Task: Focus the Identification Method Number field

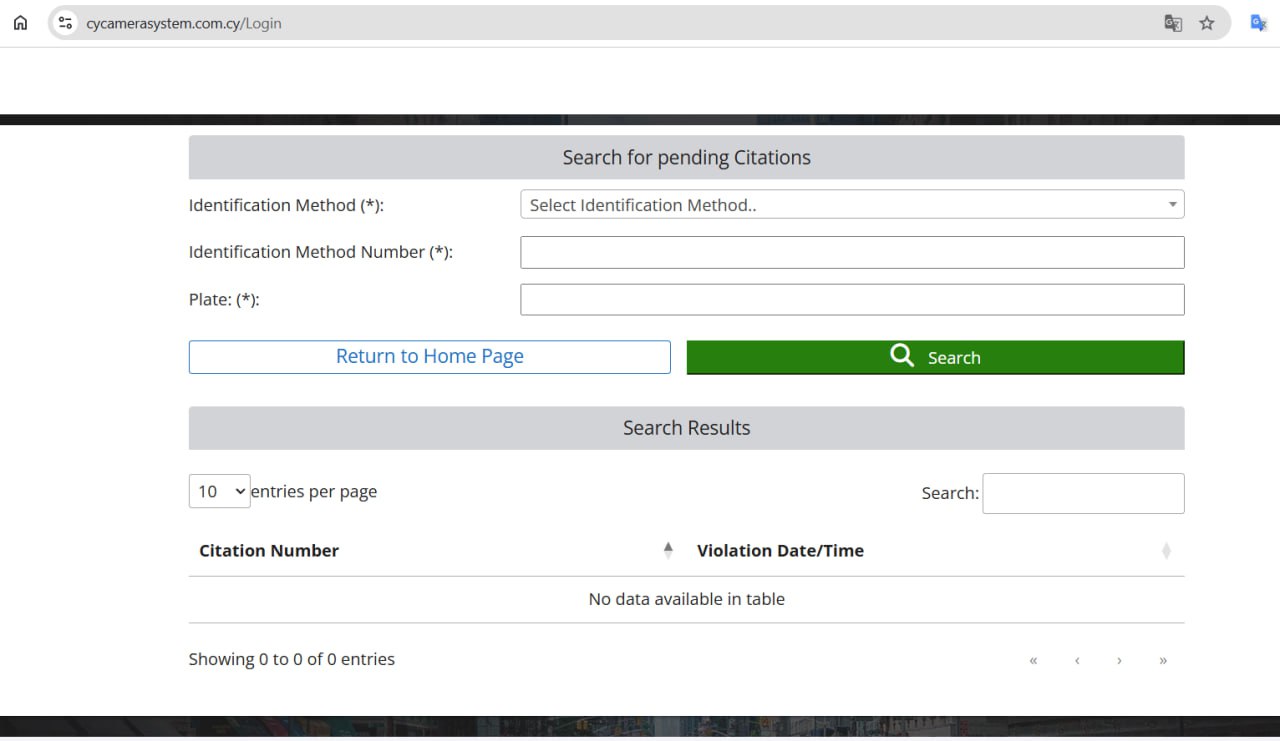Action: 852,252
